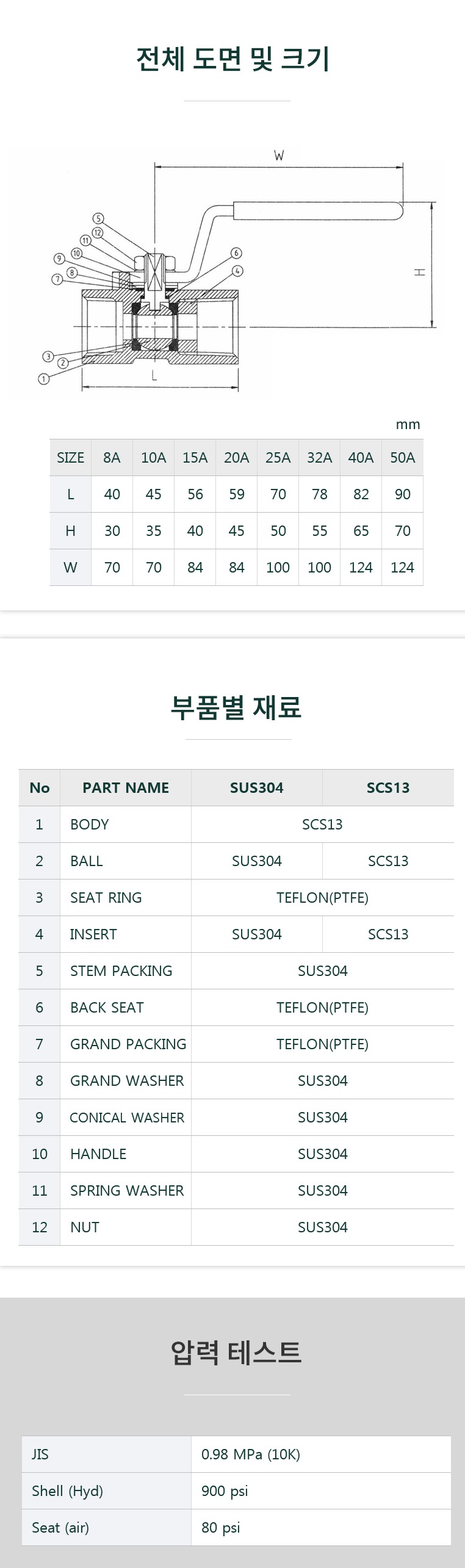Select callout circle 6 on the drawing
This screenshot has width=465, height=1568.
tap(236, 253)
